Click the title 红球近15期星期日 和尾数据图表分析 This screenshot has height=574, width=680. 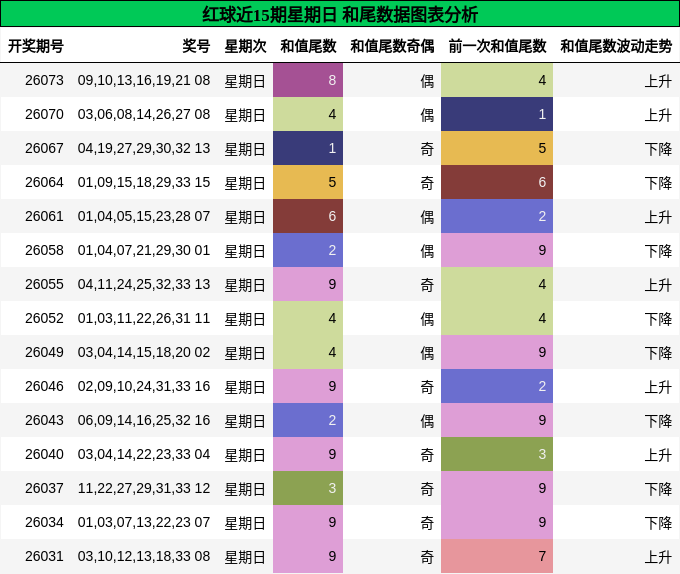pos(340,15)
